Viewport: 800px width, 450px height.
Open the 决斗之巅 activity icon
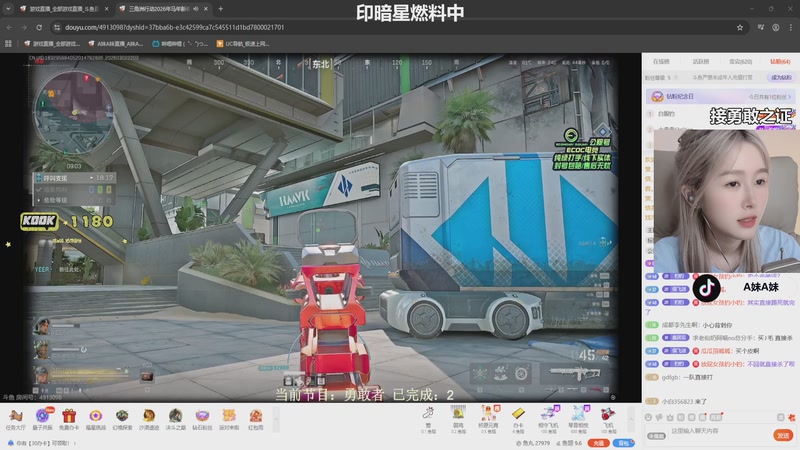pos(176,419)
